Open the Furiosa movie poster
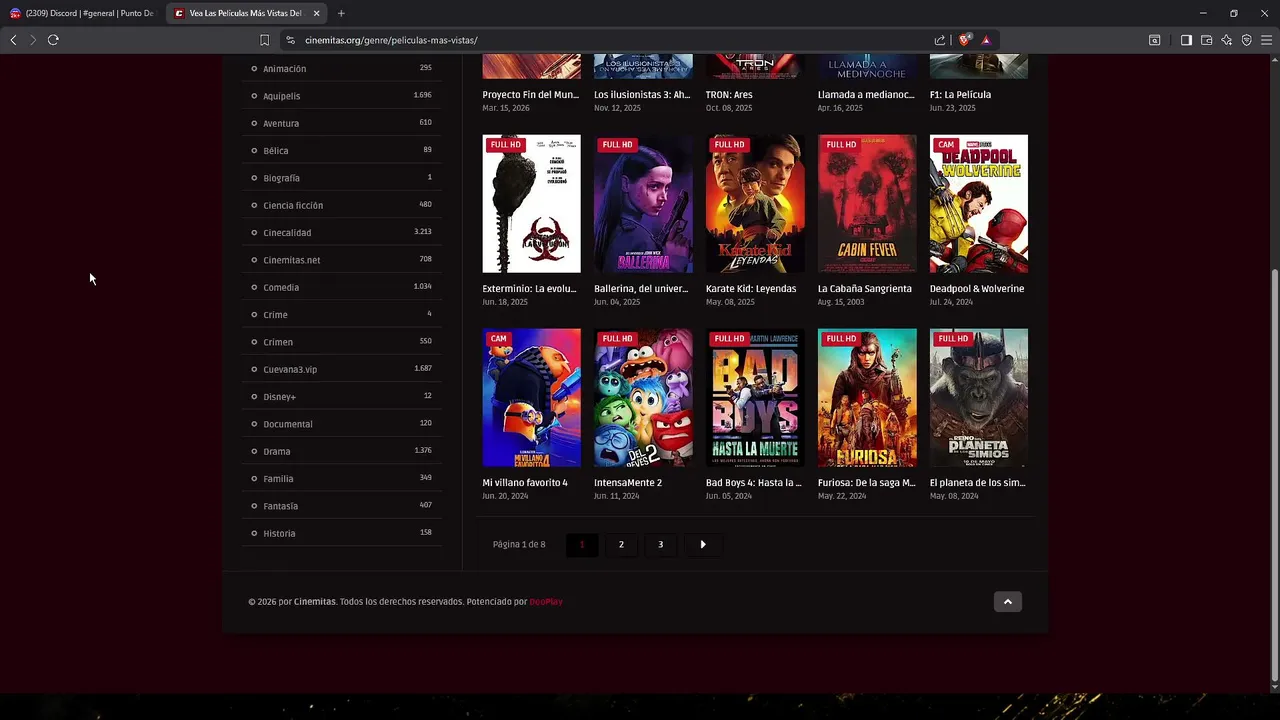The image size is (1280, 720). pyautogui.click(x=867, y=398)
